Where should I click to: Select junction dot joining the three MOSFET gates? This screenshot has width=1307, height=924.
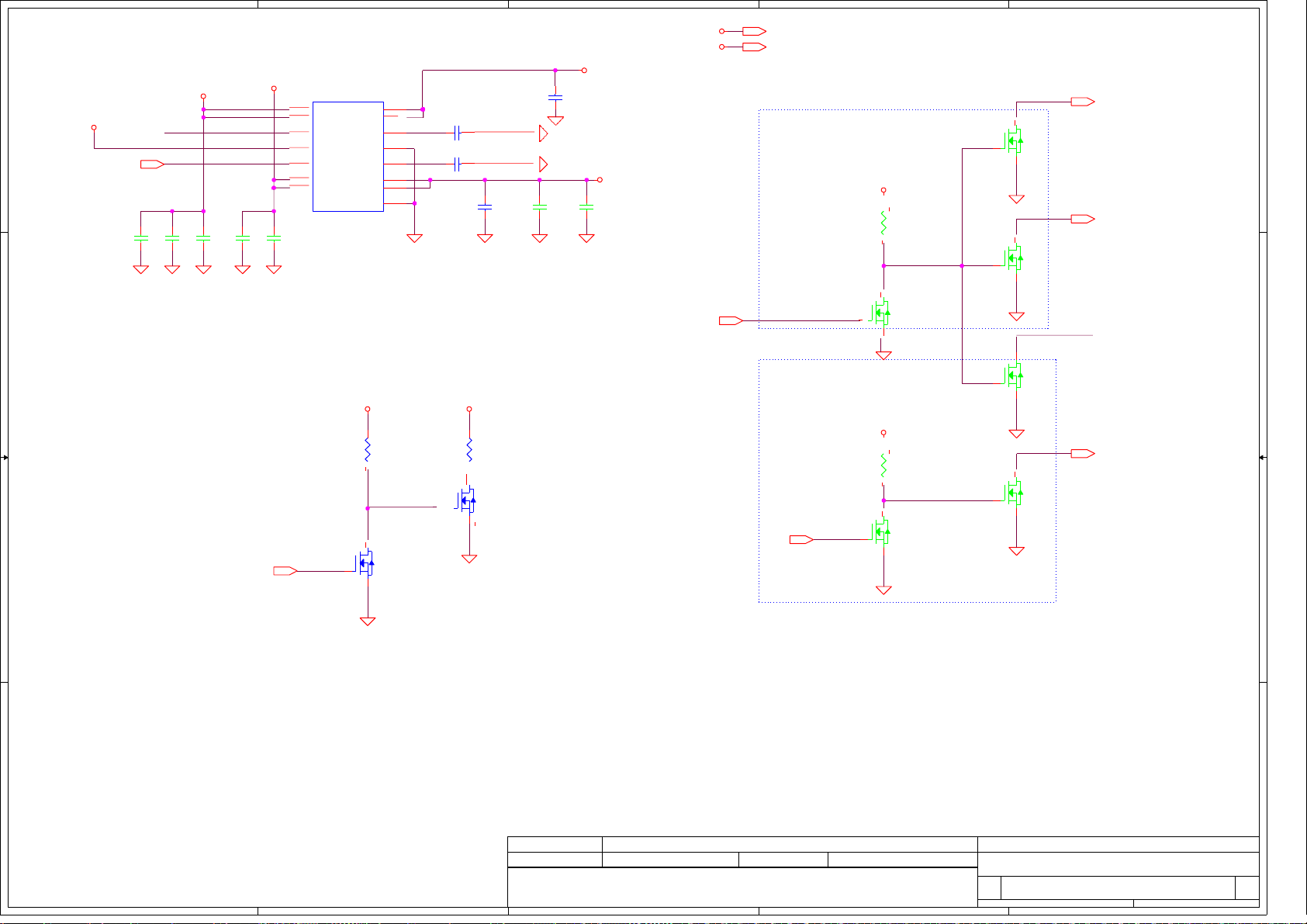pos(962,265)
